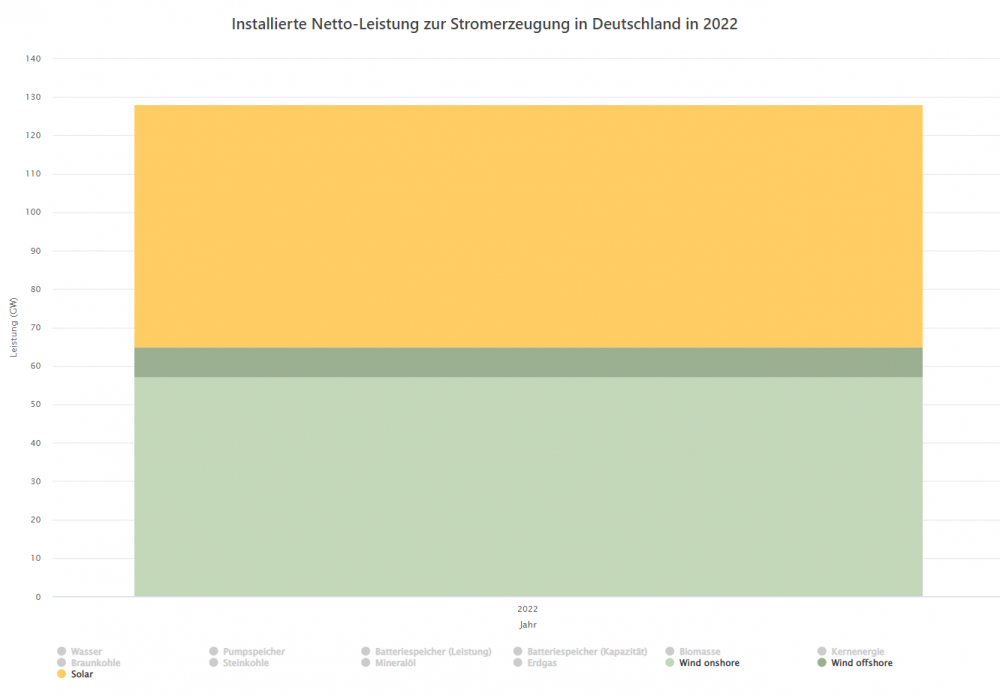Enable the Biomasse legend entry
Screen dimensions: 1000x696
click(693, 651)
